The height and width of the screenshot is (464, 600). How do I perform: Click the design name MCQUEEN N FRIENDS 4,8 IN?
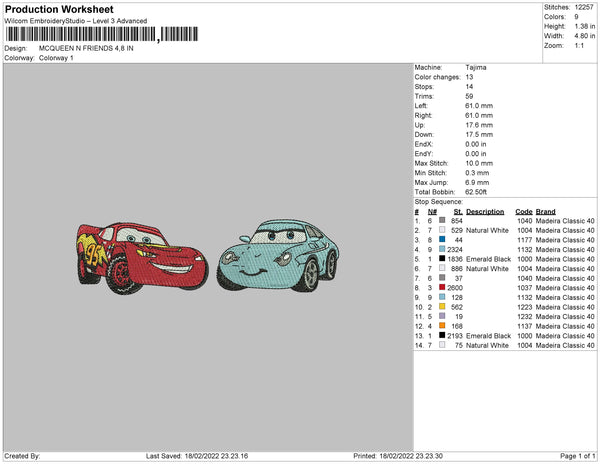click(86, 49)
